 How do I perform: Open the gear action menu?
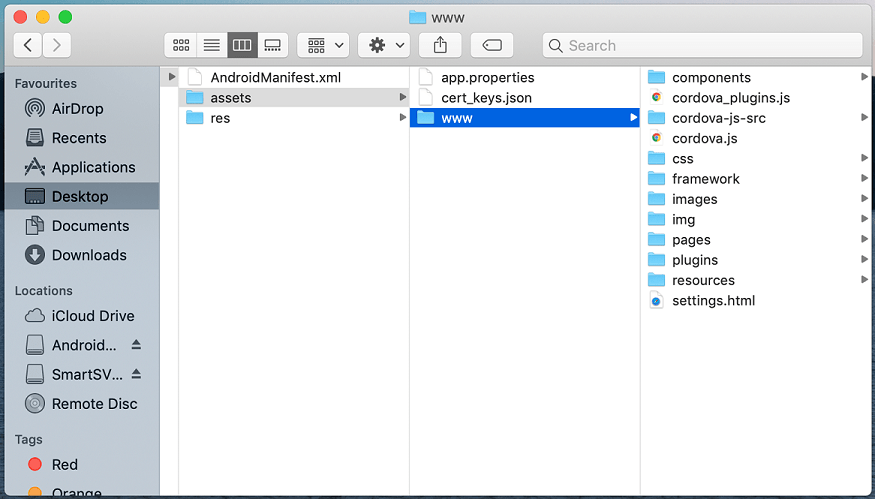(384, 45)
